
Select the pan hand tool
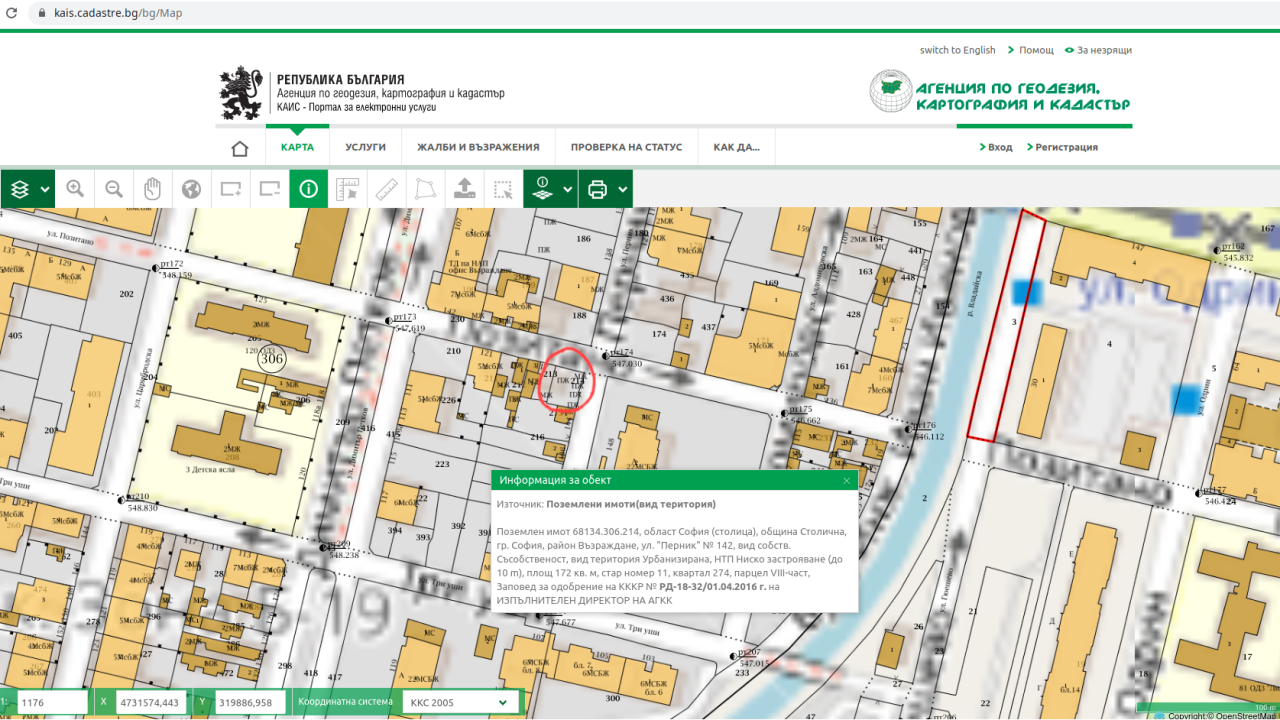153,189
